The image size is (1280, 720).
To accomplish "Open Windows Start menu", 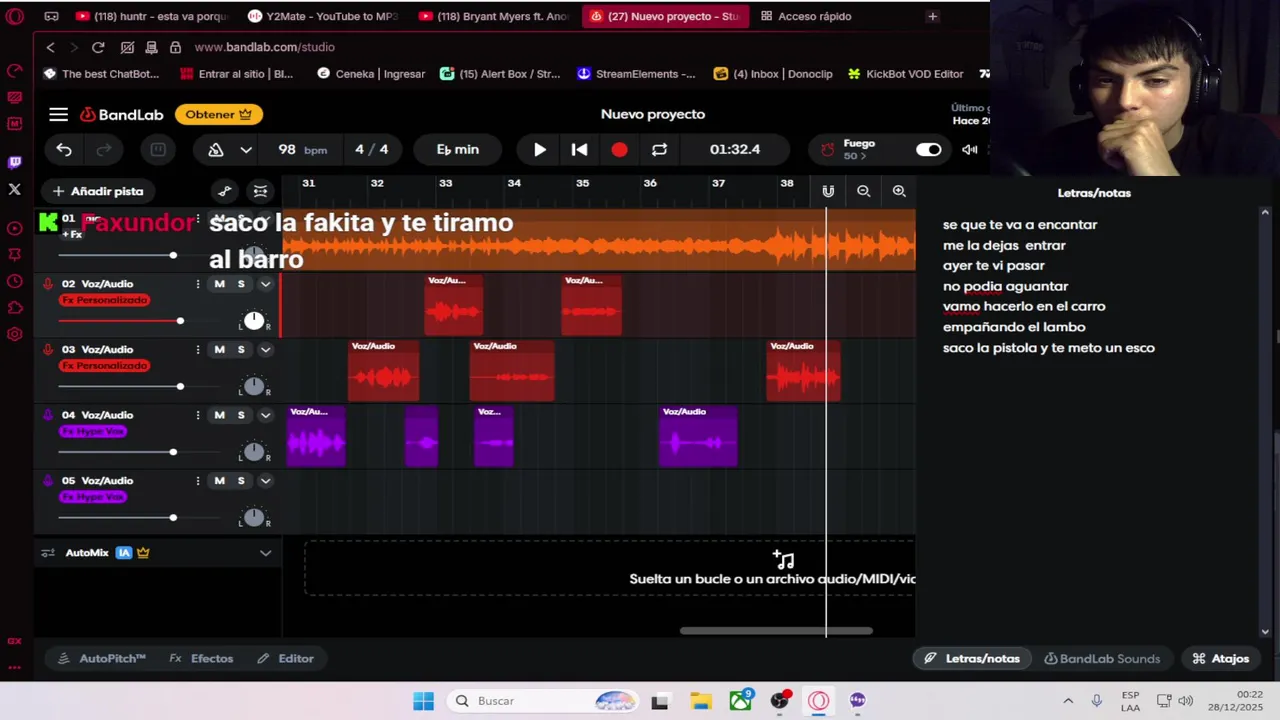I will (x=423, y=701).
